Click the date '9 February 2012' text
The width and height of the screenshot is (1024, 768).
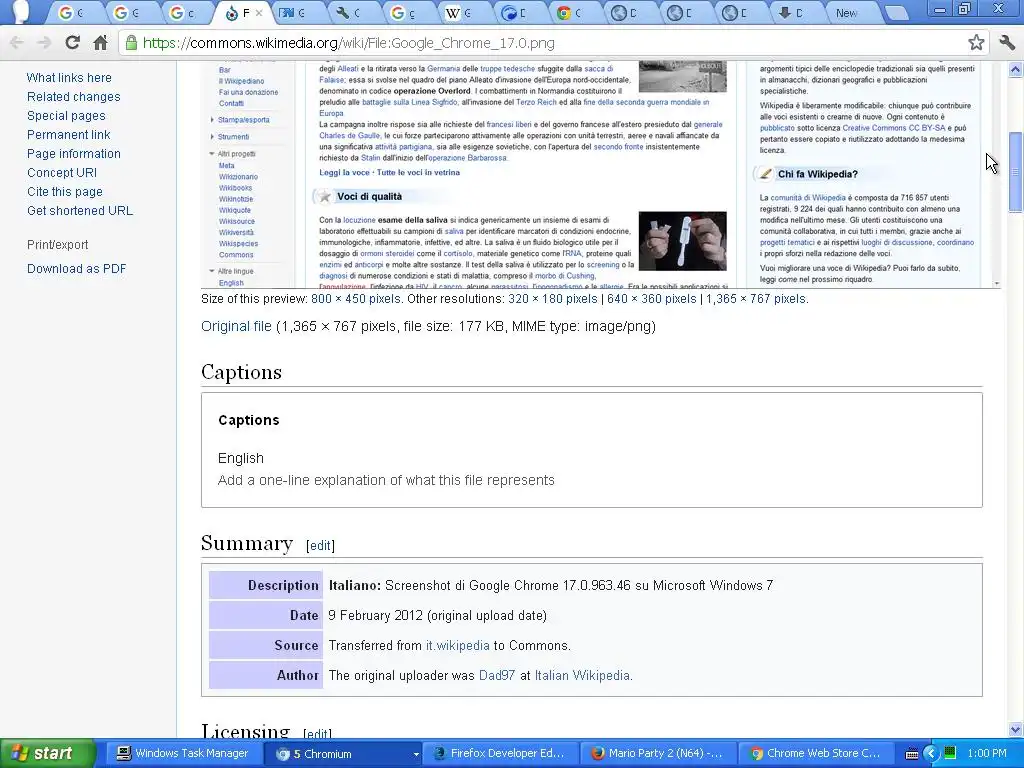point(376,615)
